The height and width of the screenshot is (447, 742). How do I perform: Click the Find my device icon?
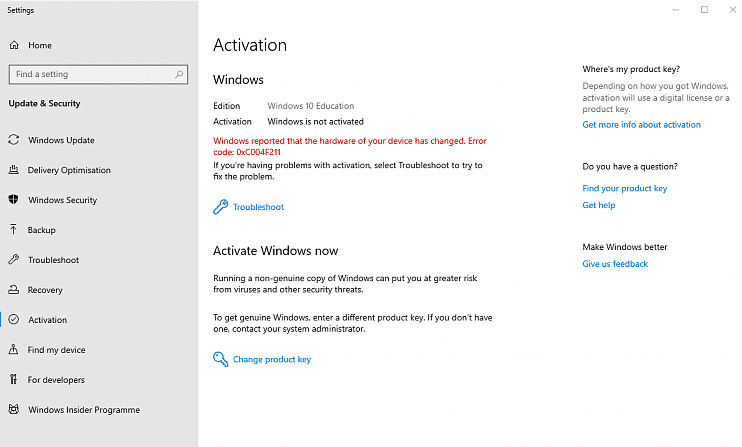point(13,349)
